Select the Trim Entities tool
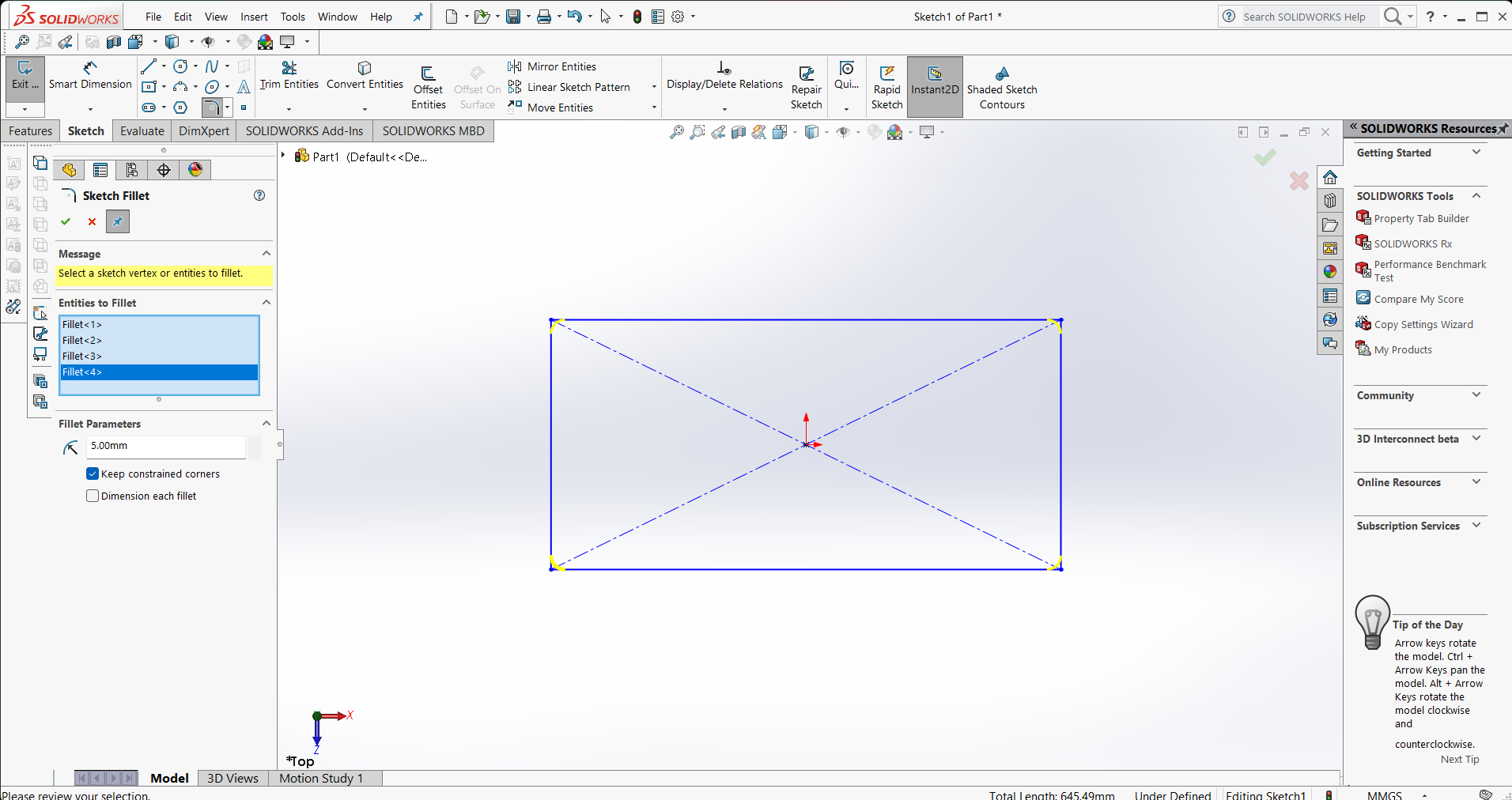Image resolution: width=1512 pixels, height=800 pixels. point(289,76)
